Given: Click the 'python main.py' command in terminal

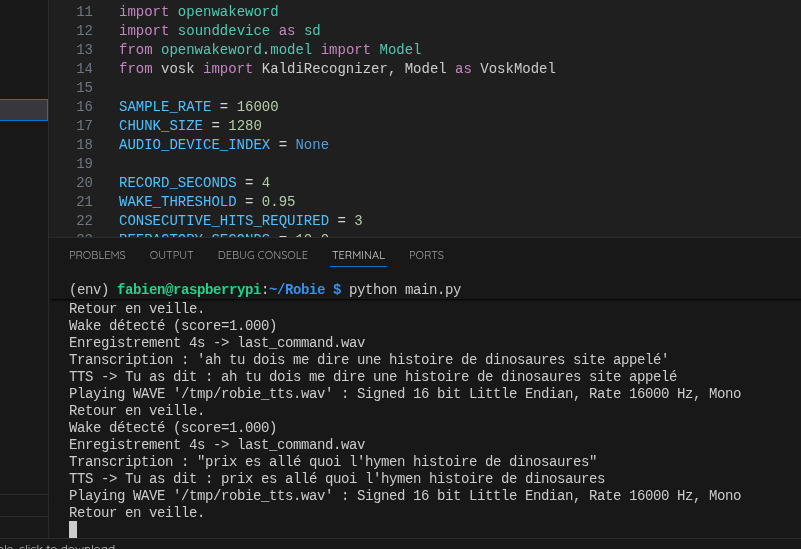Looking at the screenshot, I should point(405,290).
